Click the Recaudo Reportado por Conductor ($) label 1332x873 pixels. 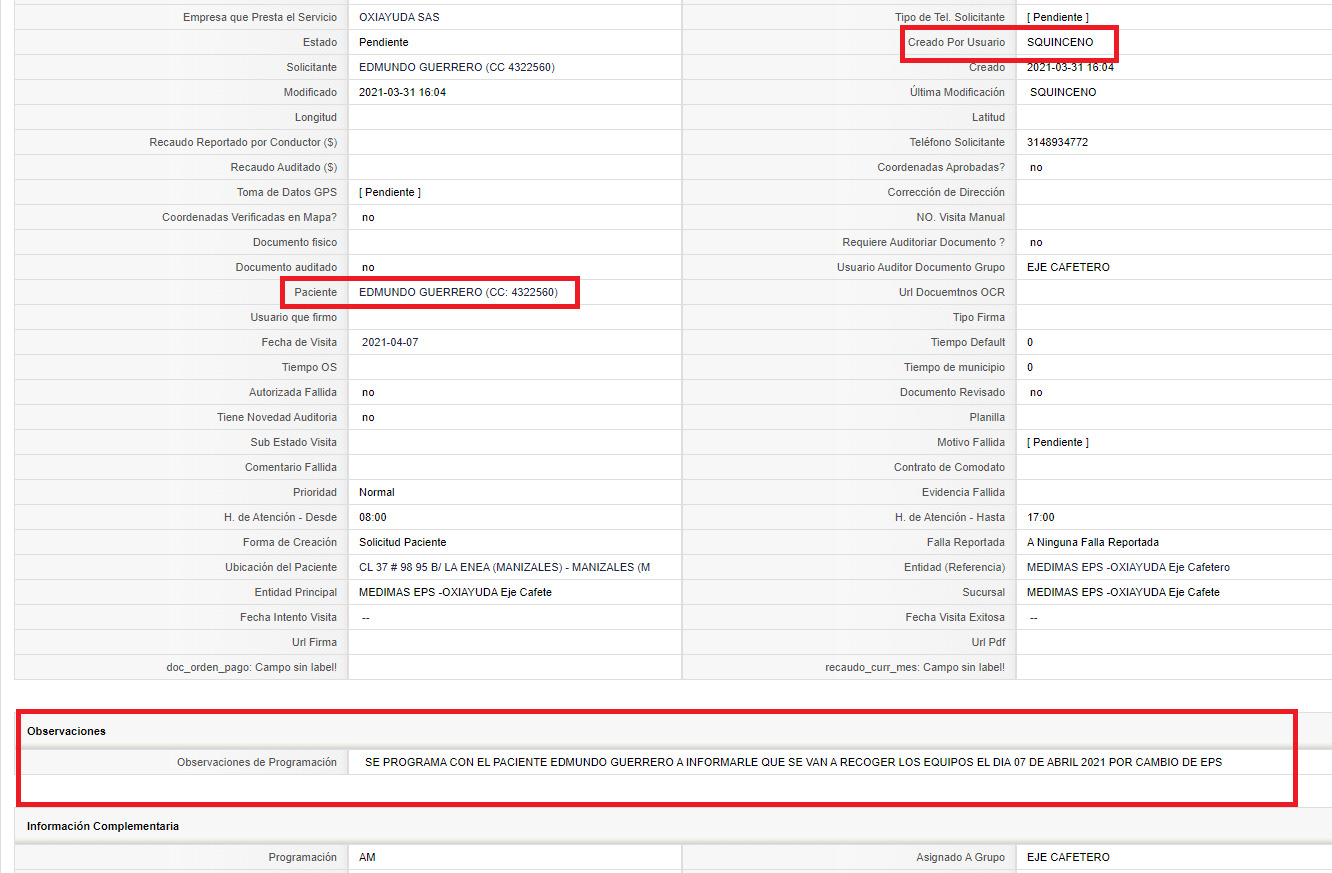pyautogui.click(x=243, y=142)
